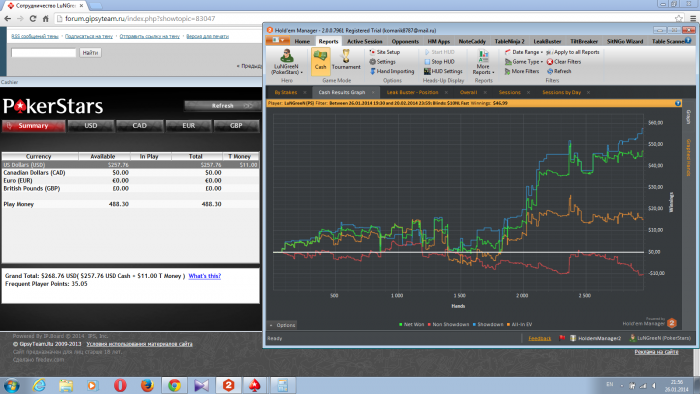This screenshot has width=700, height=394.
Task: Switch to Sessions by Day report tab
Action: pyautogui.click(x=561, y=92)
